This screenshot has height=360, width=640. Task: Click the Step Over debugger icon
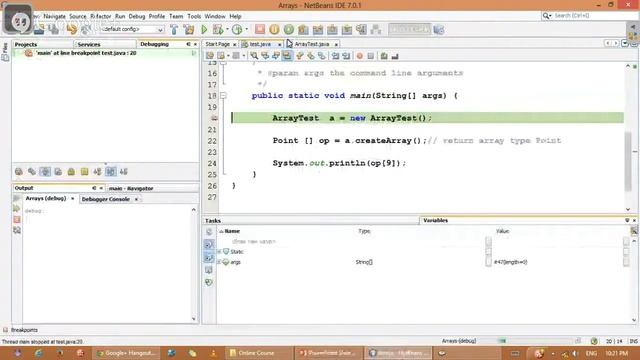(303, 29)
